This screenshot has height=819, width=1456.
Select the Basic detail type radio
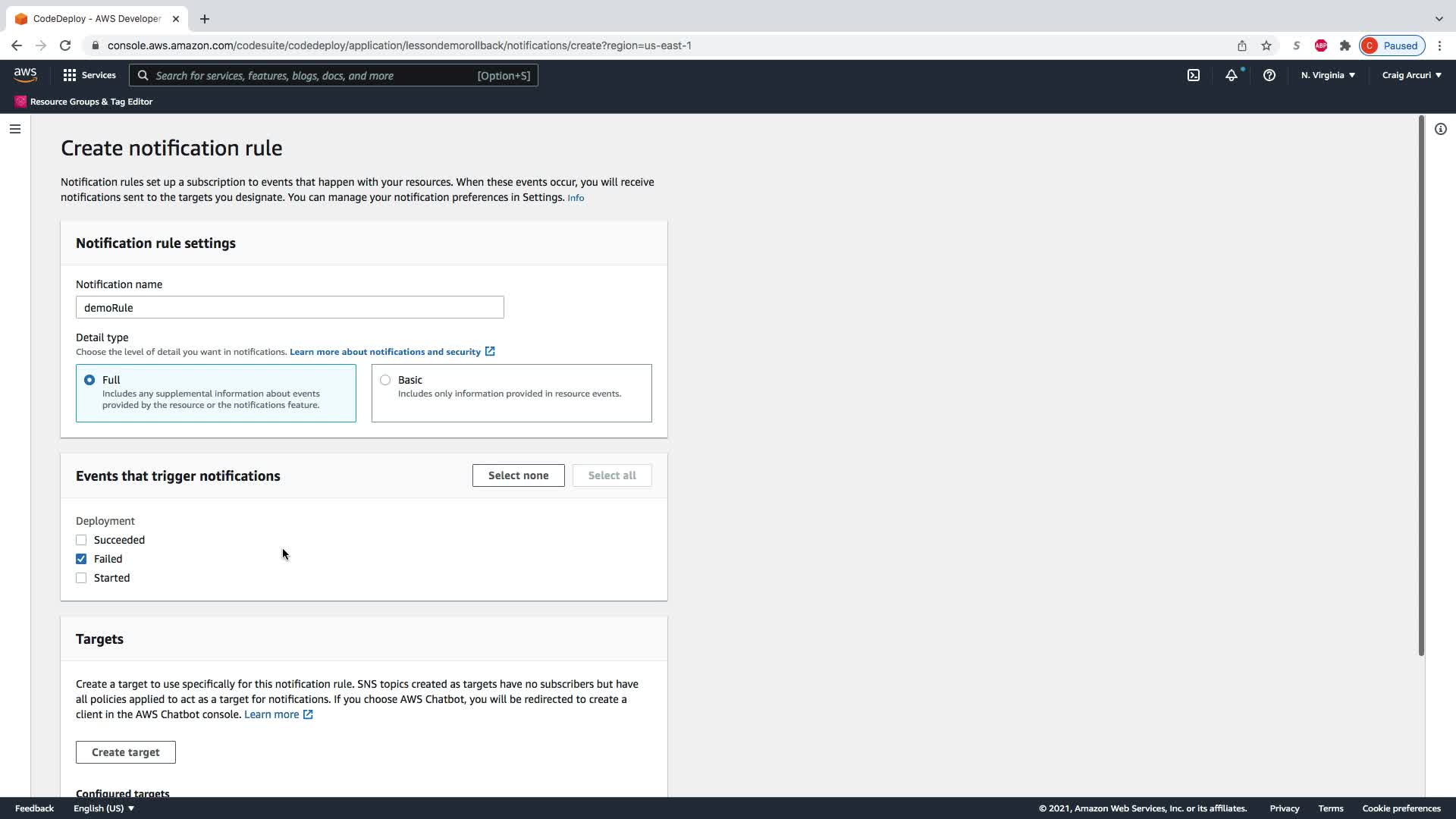tap(385, 380)
